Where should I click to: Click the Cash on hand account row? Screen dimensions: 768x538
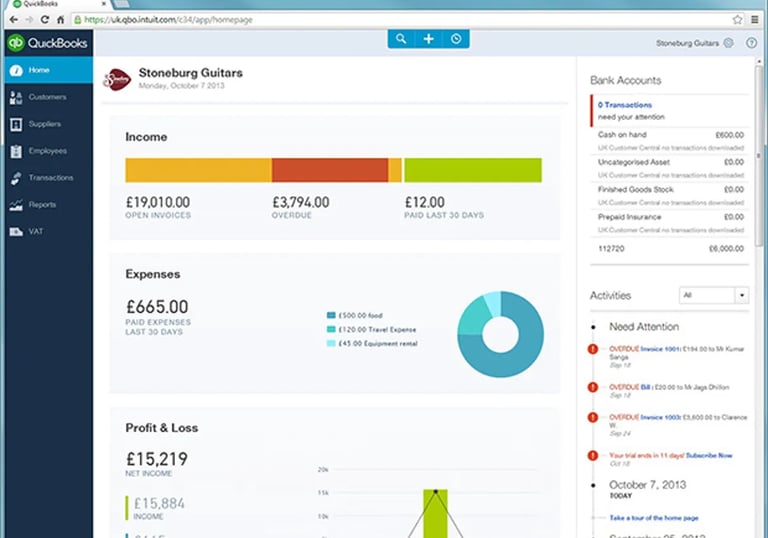pos(670,141)
